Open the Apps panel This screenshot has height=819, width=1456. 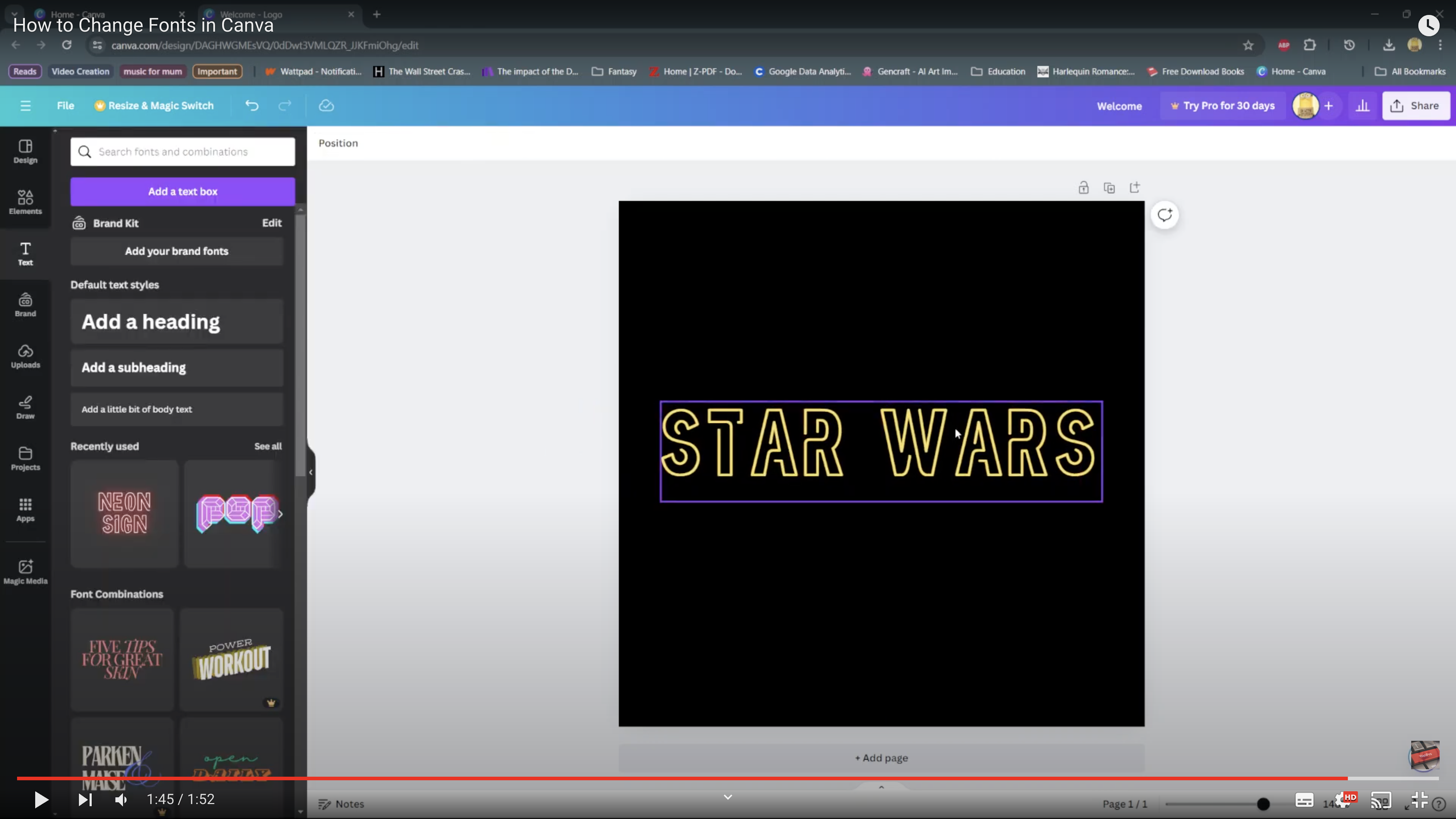(x=26, y=510)
